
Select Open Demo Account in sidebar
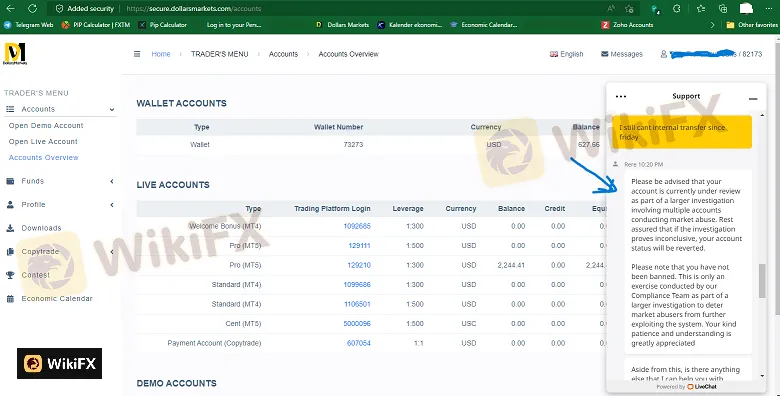click(x=46, y=125)
